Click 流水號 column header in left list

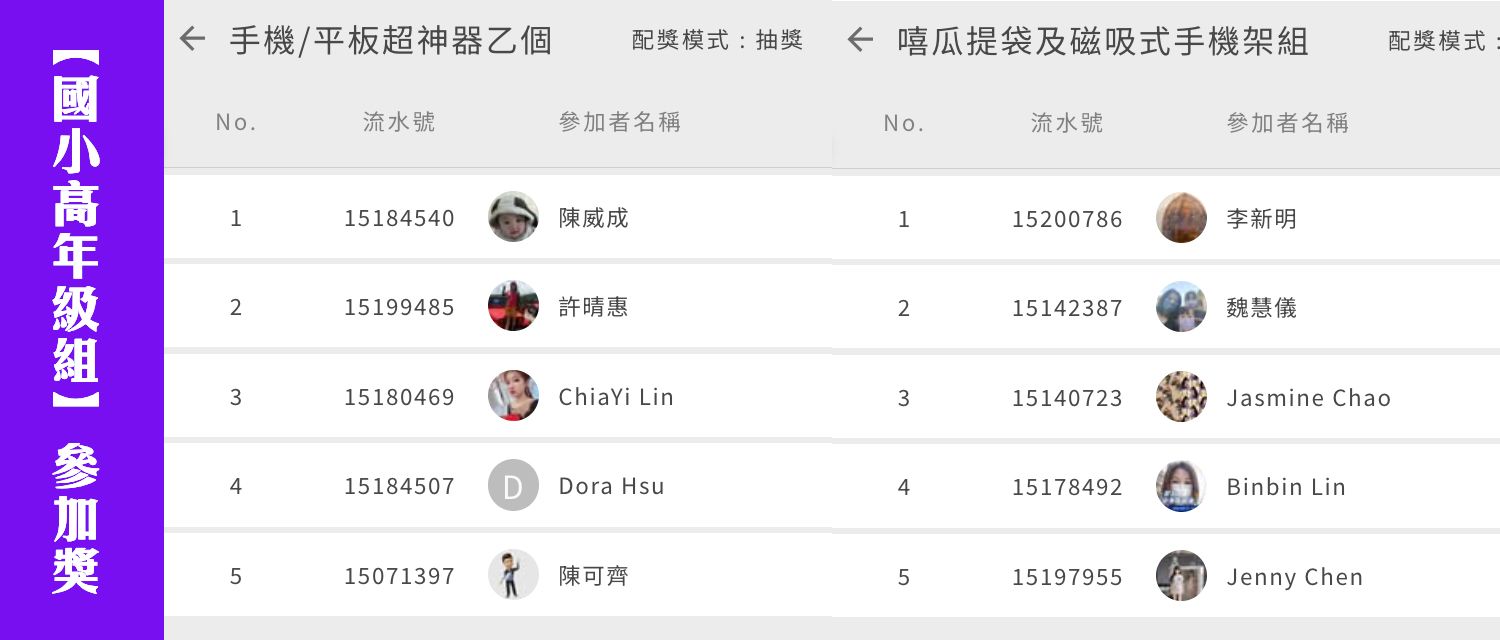click(399, 122)
